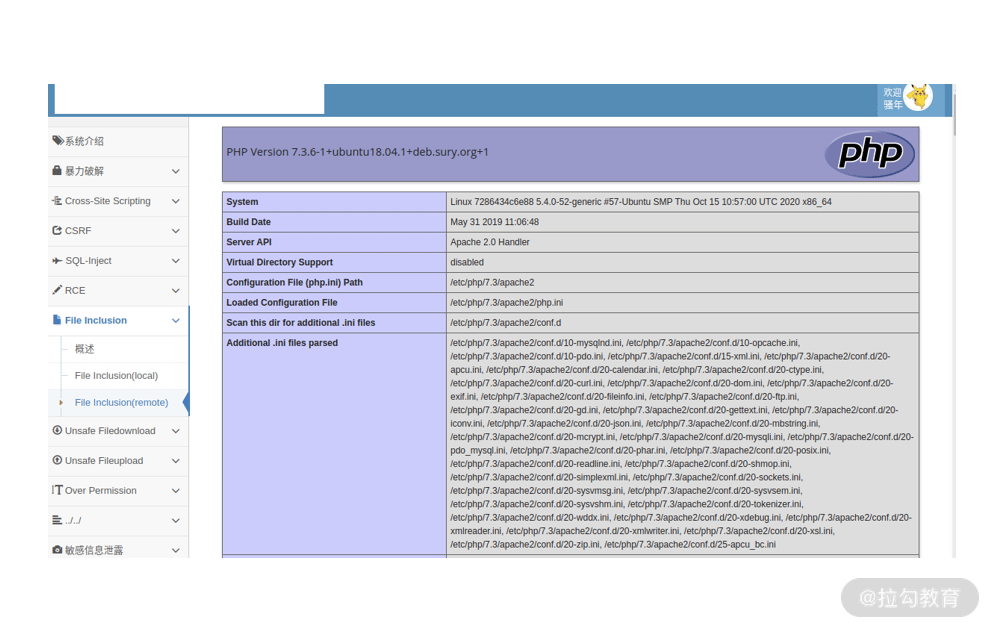Open the Unsafe Fileupload menu

click(x=118, y=461)
